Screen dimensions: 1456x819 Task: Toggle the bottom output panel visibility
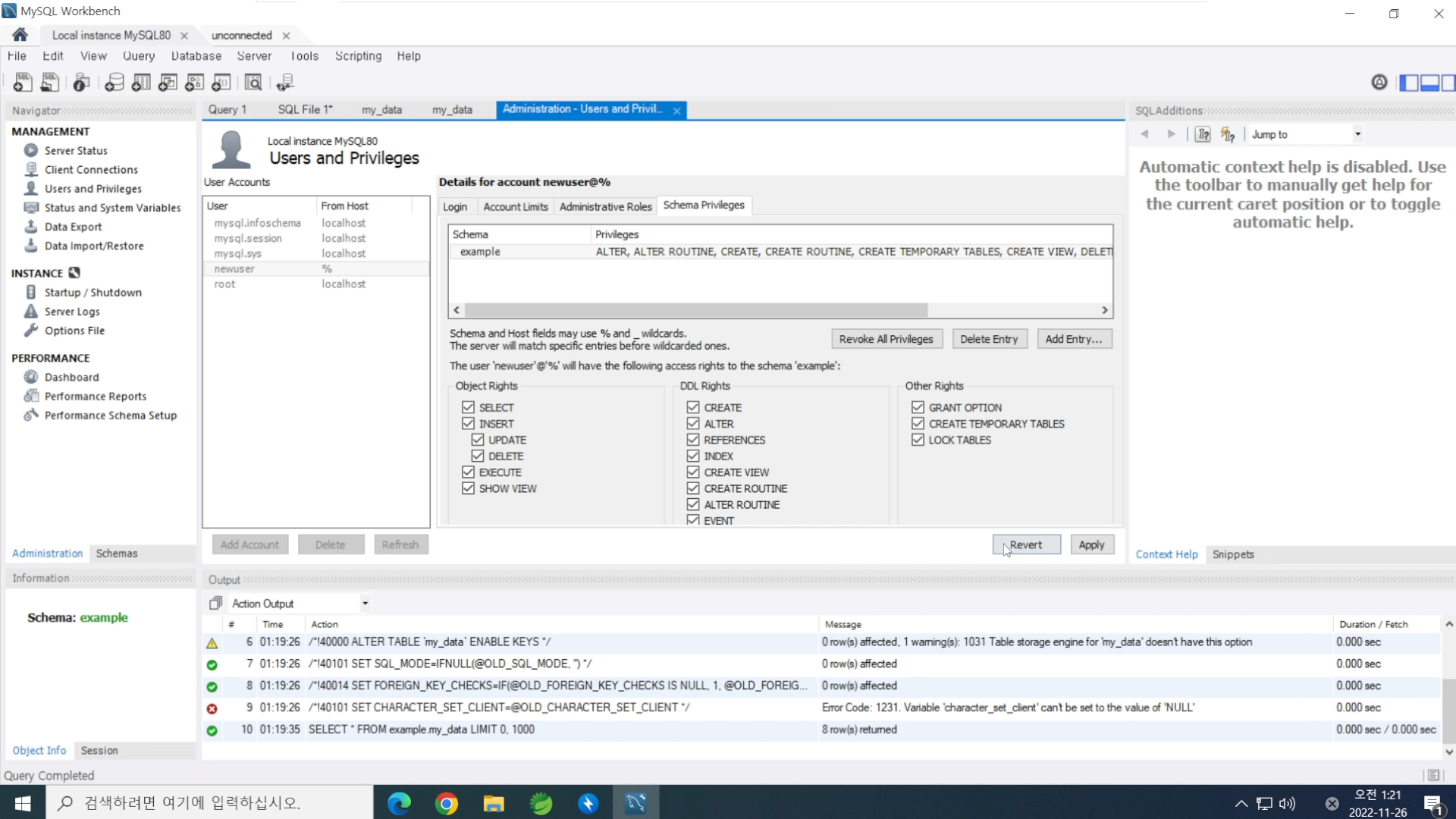[1429, 83]
